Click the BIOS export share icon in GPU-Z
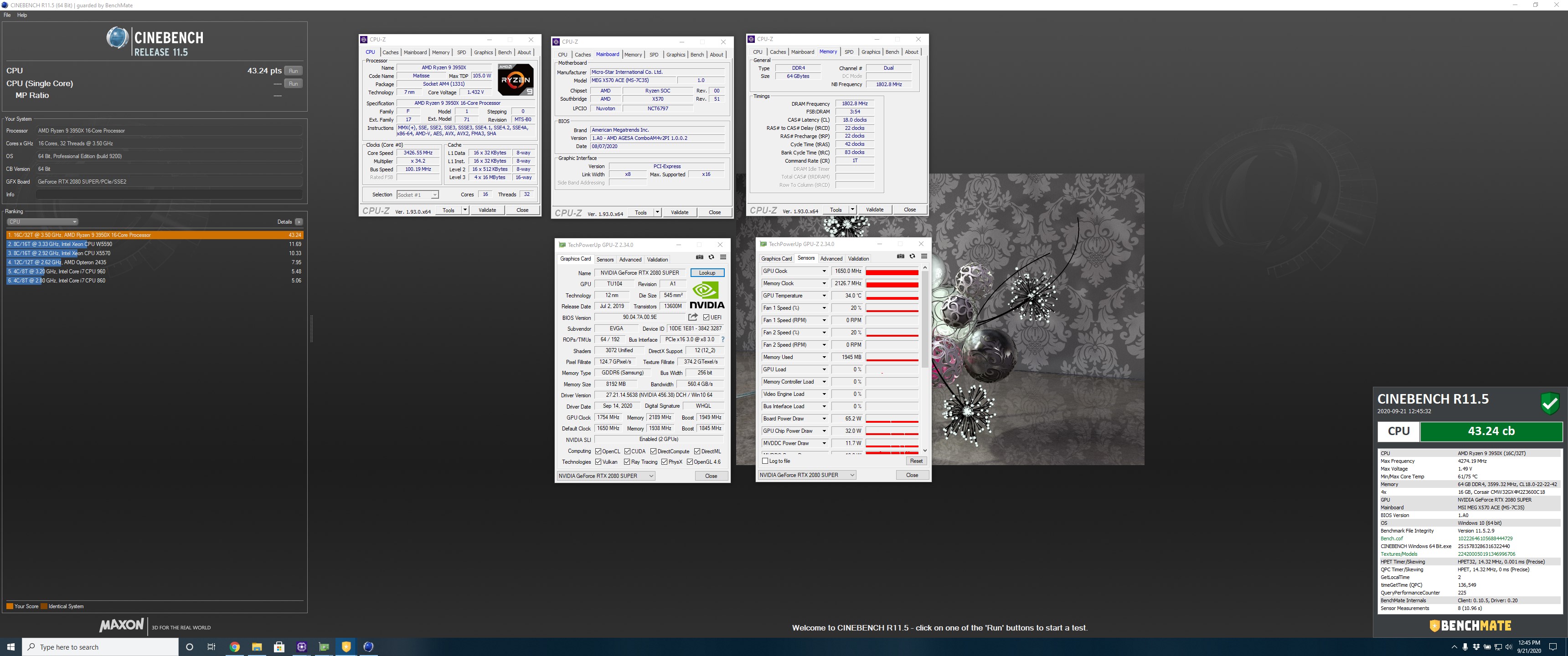 tap(693, 317)
